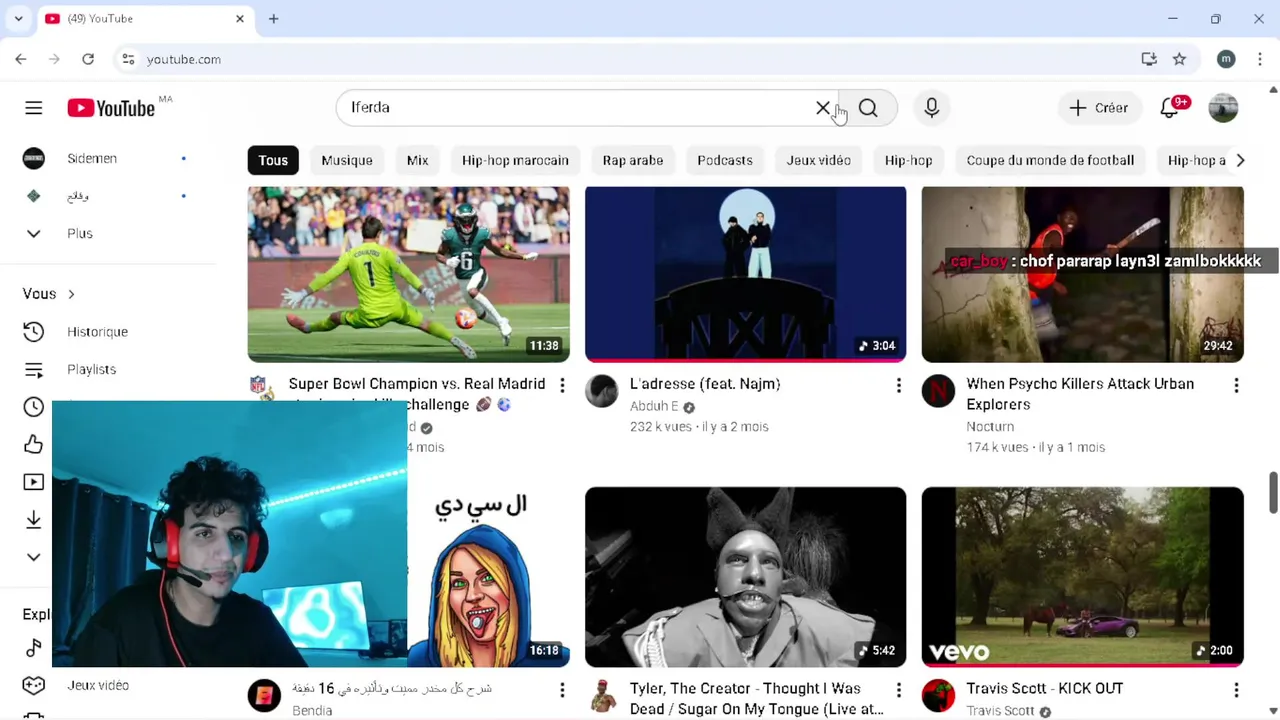Open the Abduh E channel name
Screen dimensions: 1280x720
pos(654,406)
